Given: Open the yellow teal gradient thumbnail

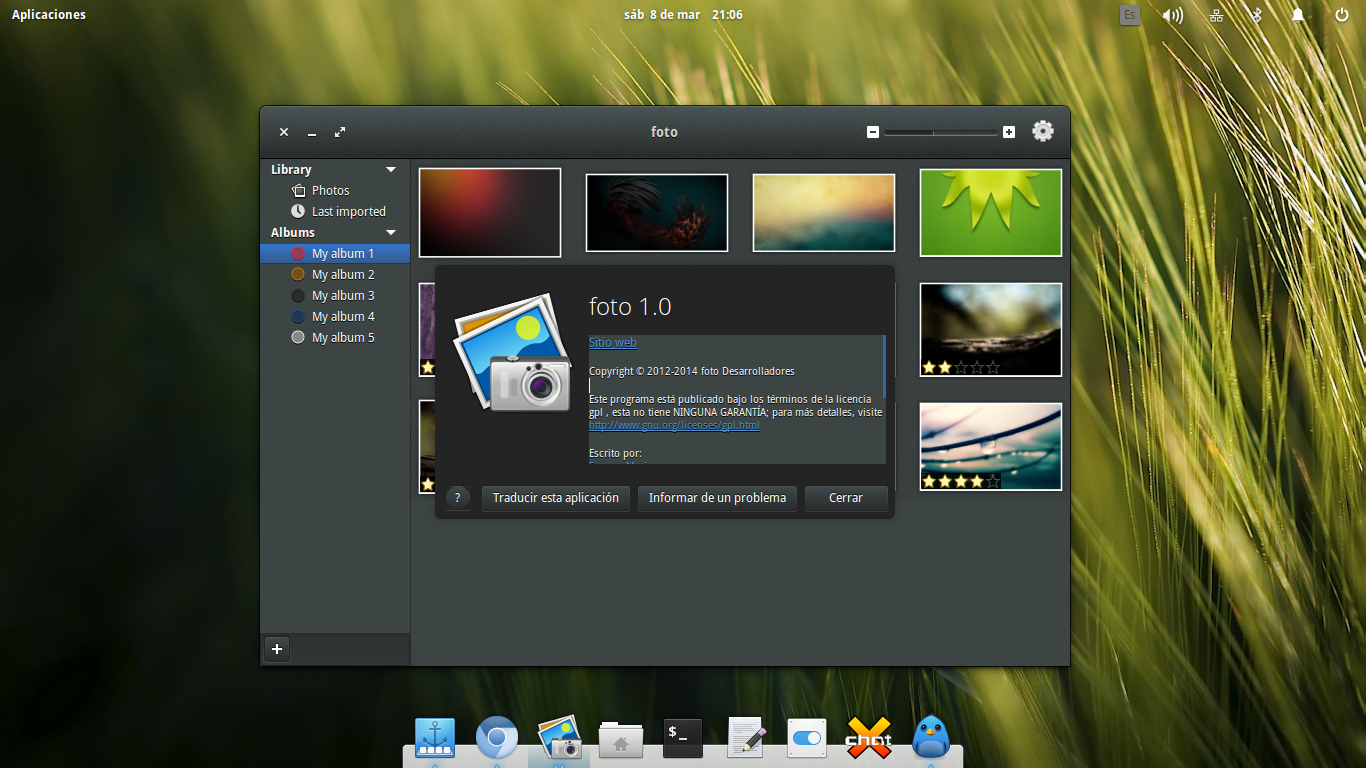Looking at the screenshot, I should click(824, 212).
